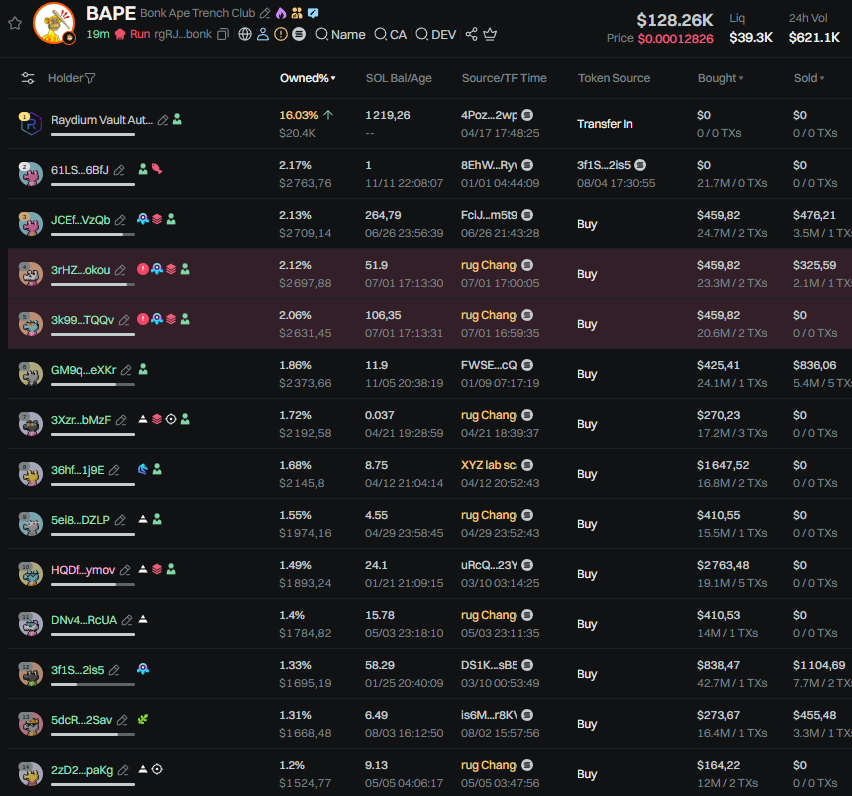Open holder 61LS...6BfJ

click(80, 170)
